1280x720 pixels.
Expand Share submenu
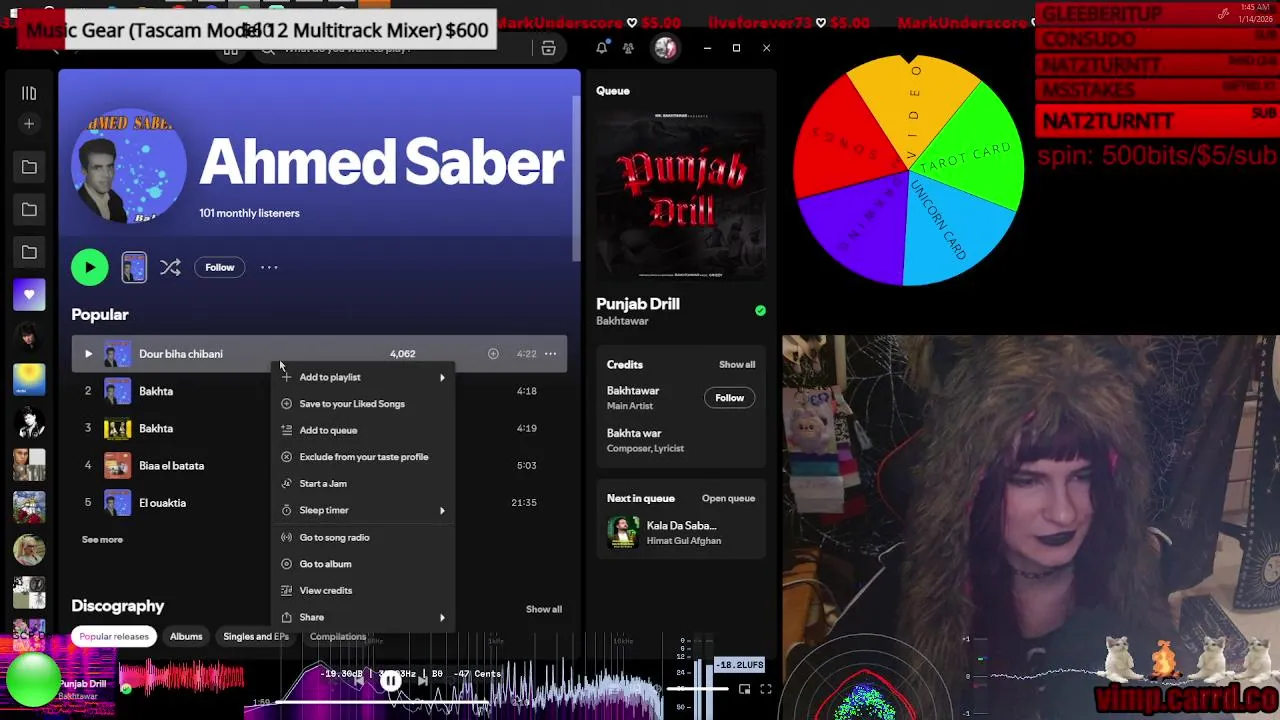pyautogui.click(x=364, y=617)
